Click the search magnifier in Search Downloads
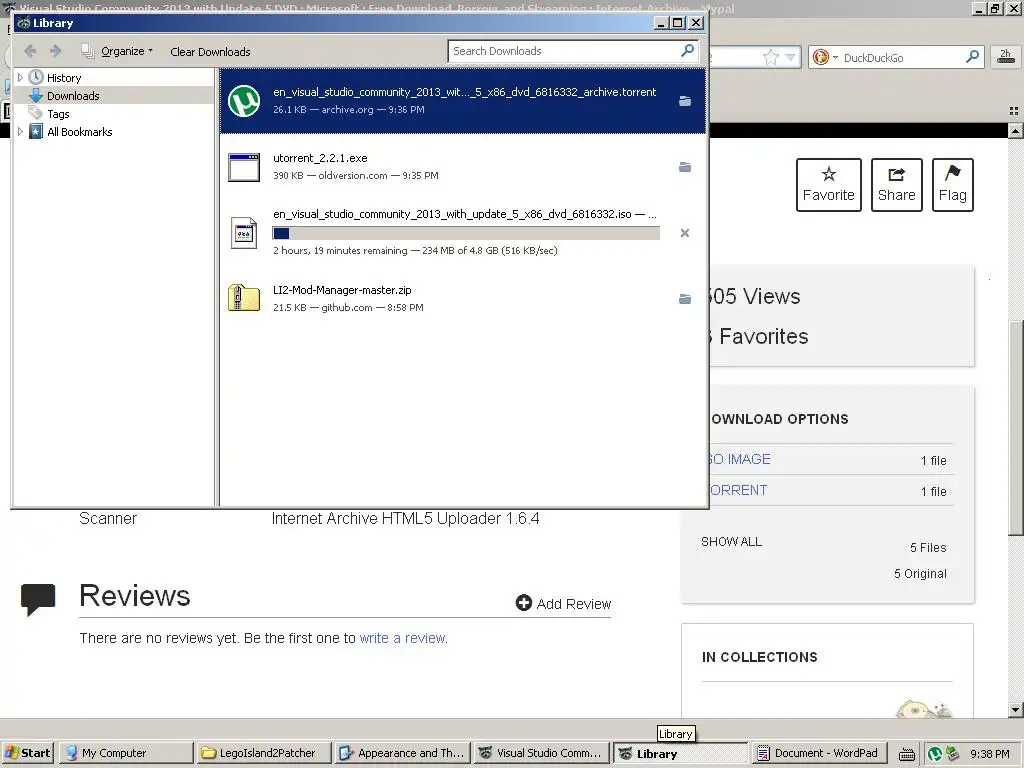The image size is (1024, 768). click(x=688, y=50)
